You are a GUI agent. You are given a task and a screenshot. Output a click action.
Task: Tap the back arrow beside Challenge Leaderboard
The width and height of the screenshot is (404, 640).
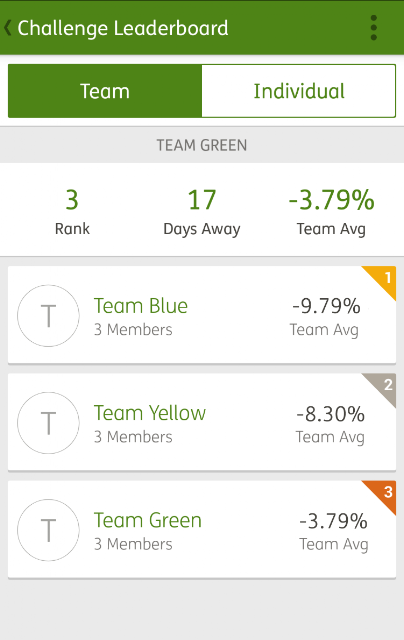tap(7, 28)
